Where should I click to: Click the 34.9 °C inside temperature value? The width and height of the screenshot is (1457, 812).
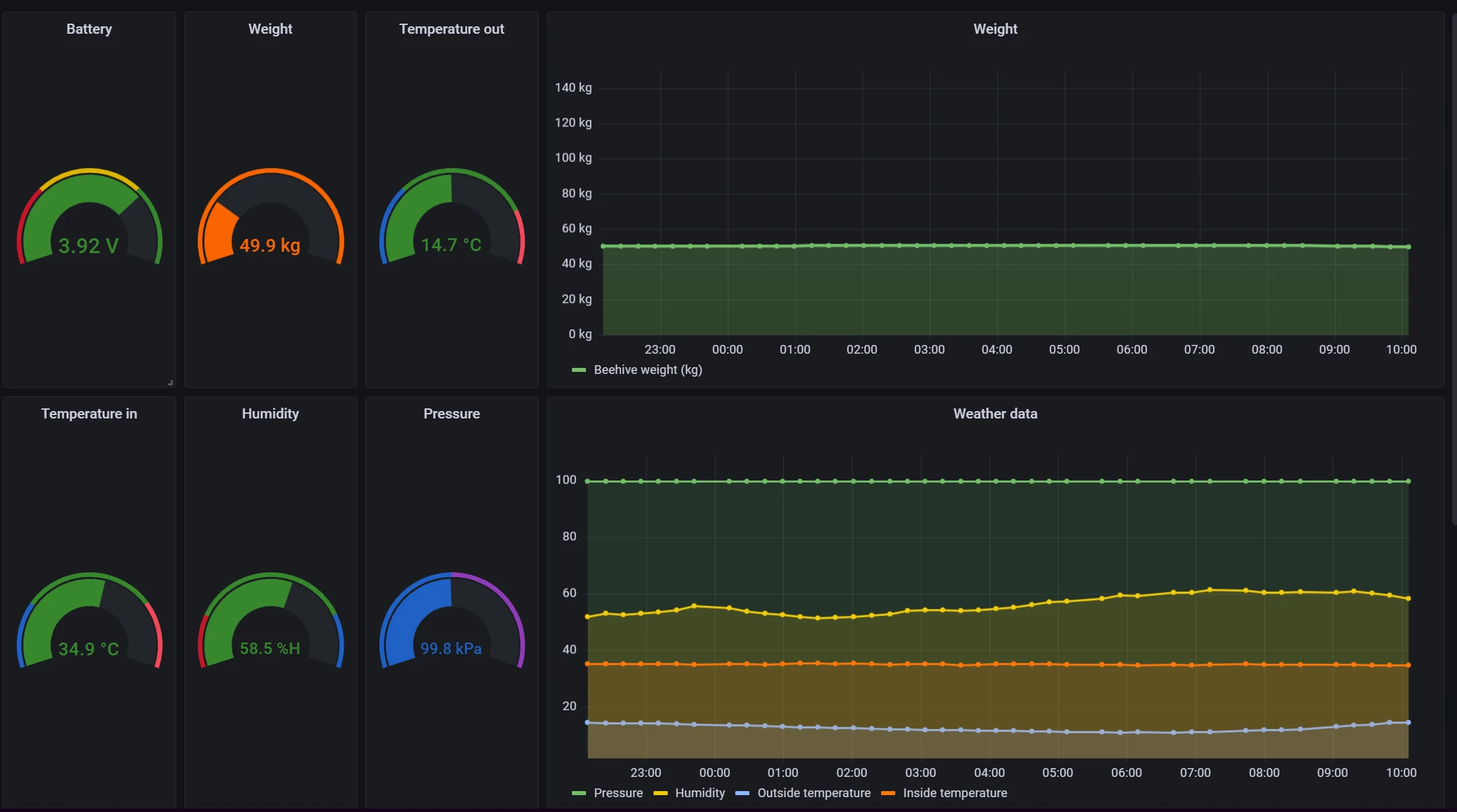tap(89, 649)
